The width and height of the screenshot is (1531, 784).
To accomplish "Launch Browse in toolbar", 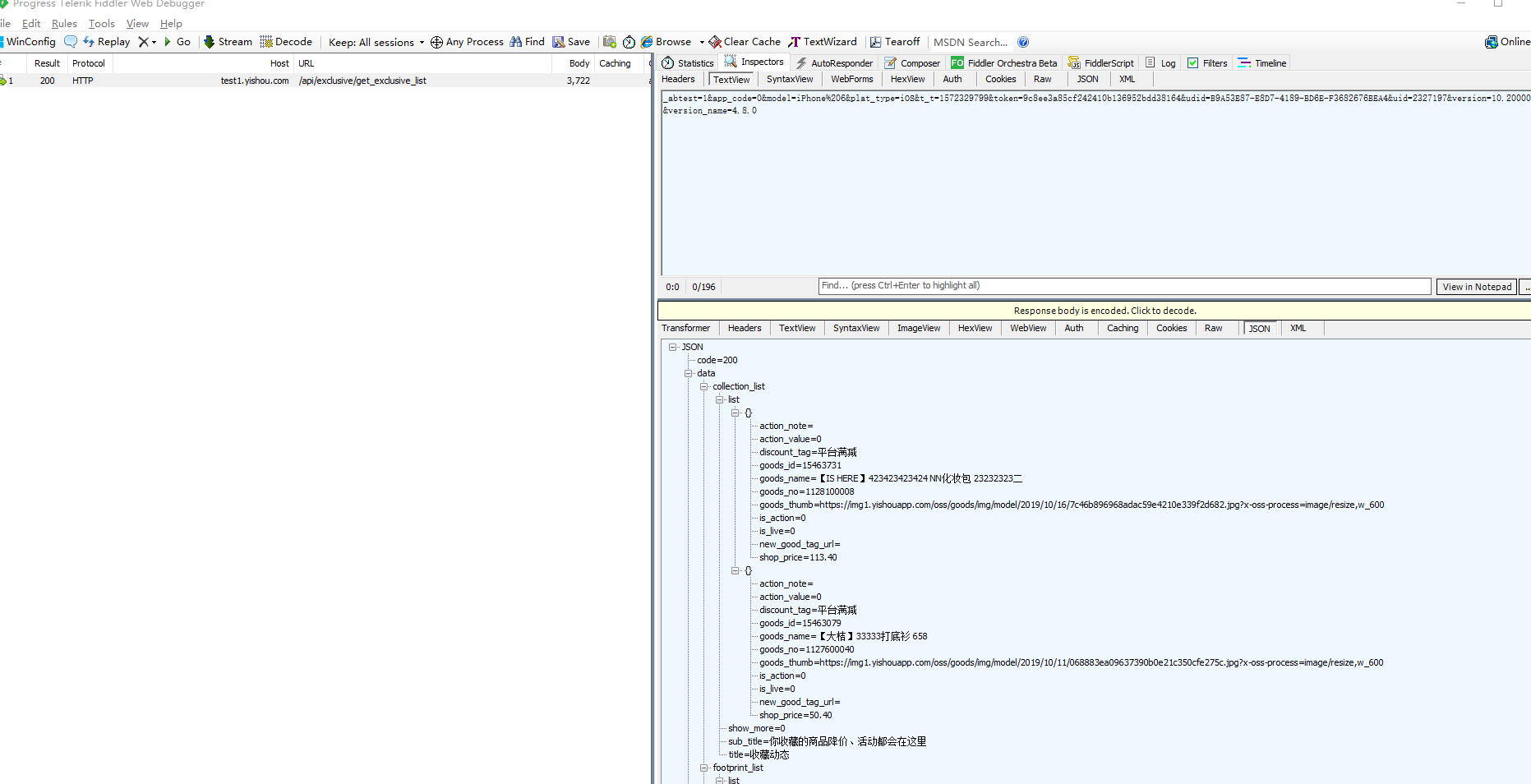I will click(x=666, y=42).
